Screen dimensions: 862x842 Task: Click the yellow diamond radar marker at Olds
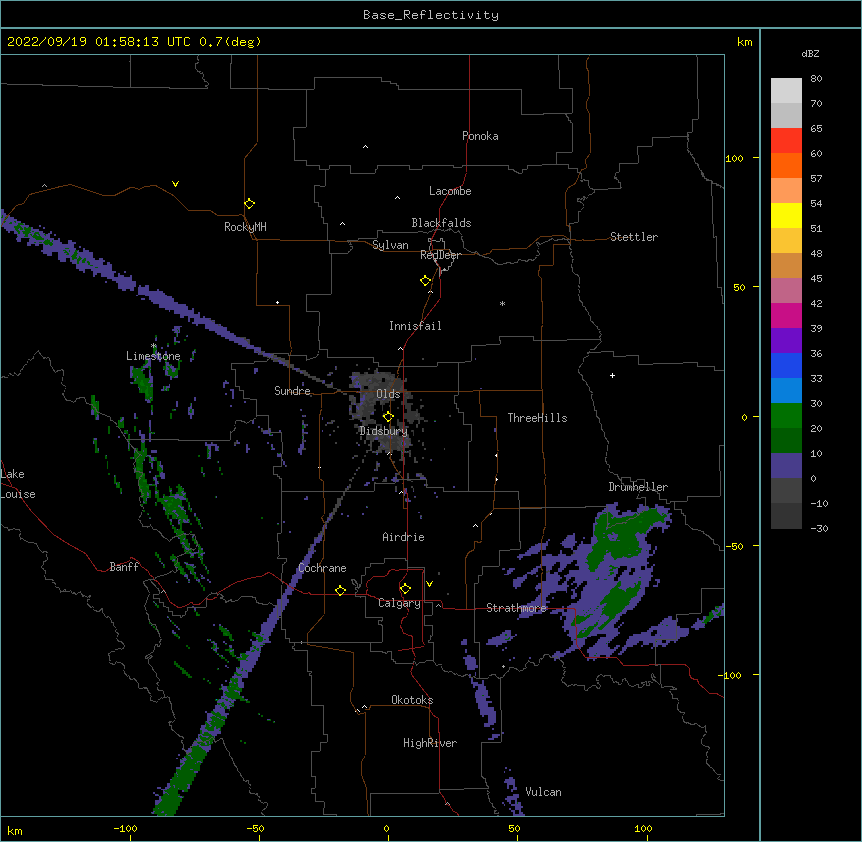point(388,417)
